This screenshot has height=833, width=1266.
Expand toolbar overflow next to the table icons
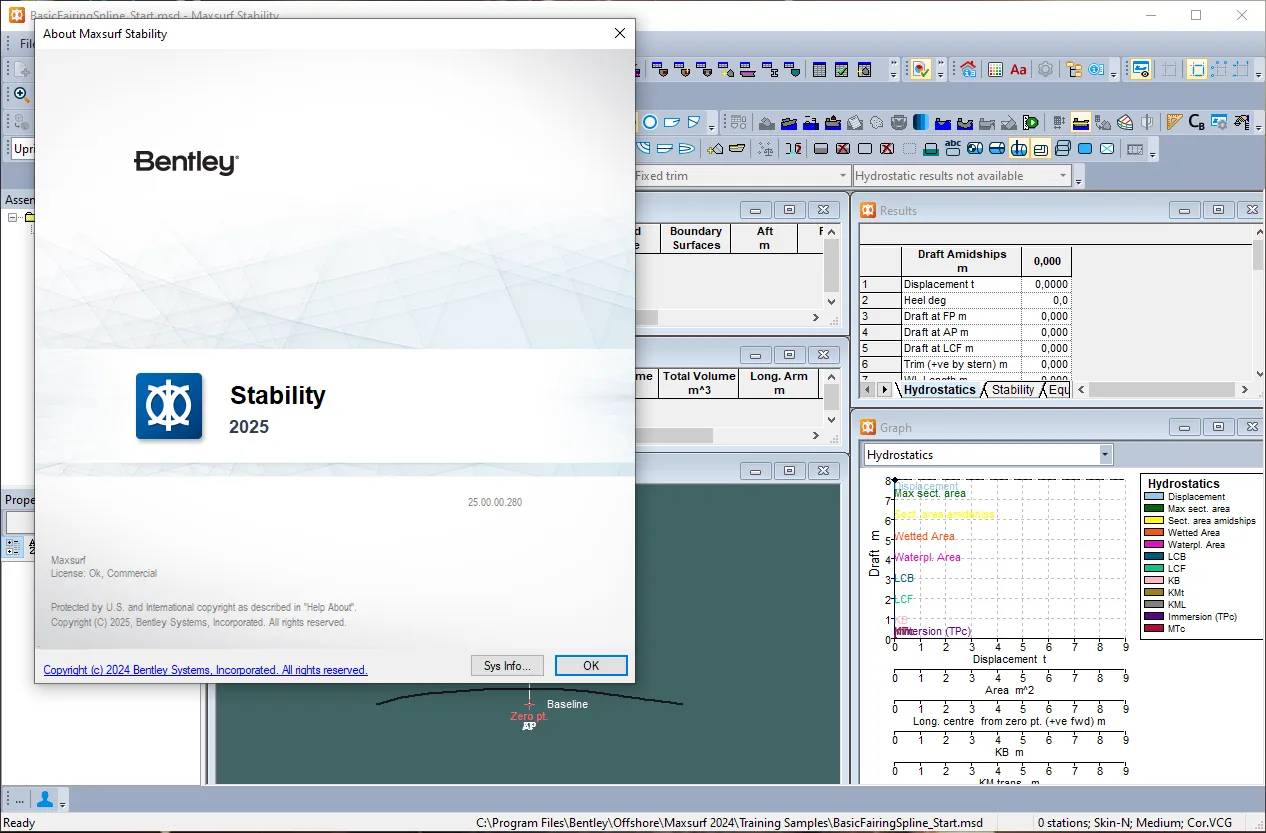(894, 70)
